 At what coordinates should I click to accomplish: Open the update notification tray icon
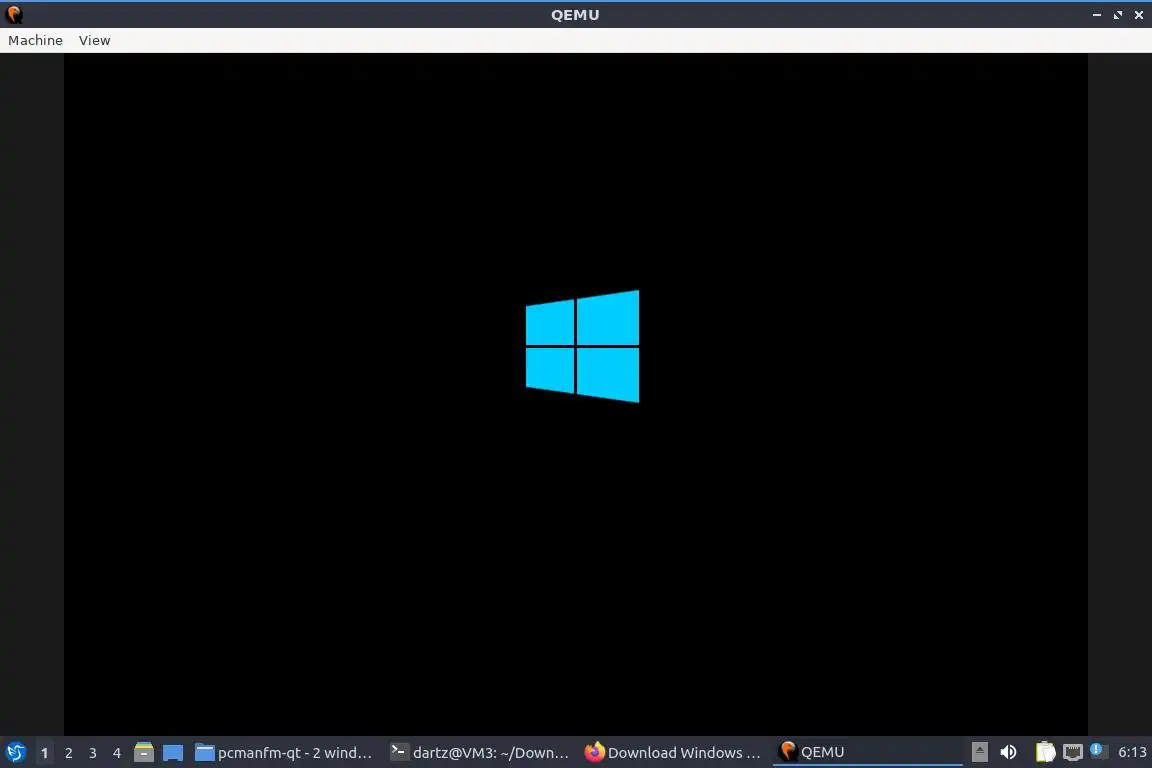(x=1098, y=750)
